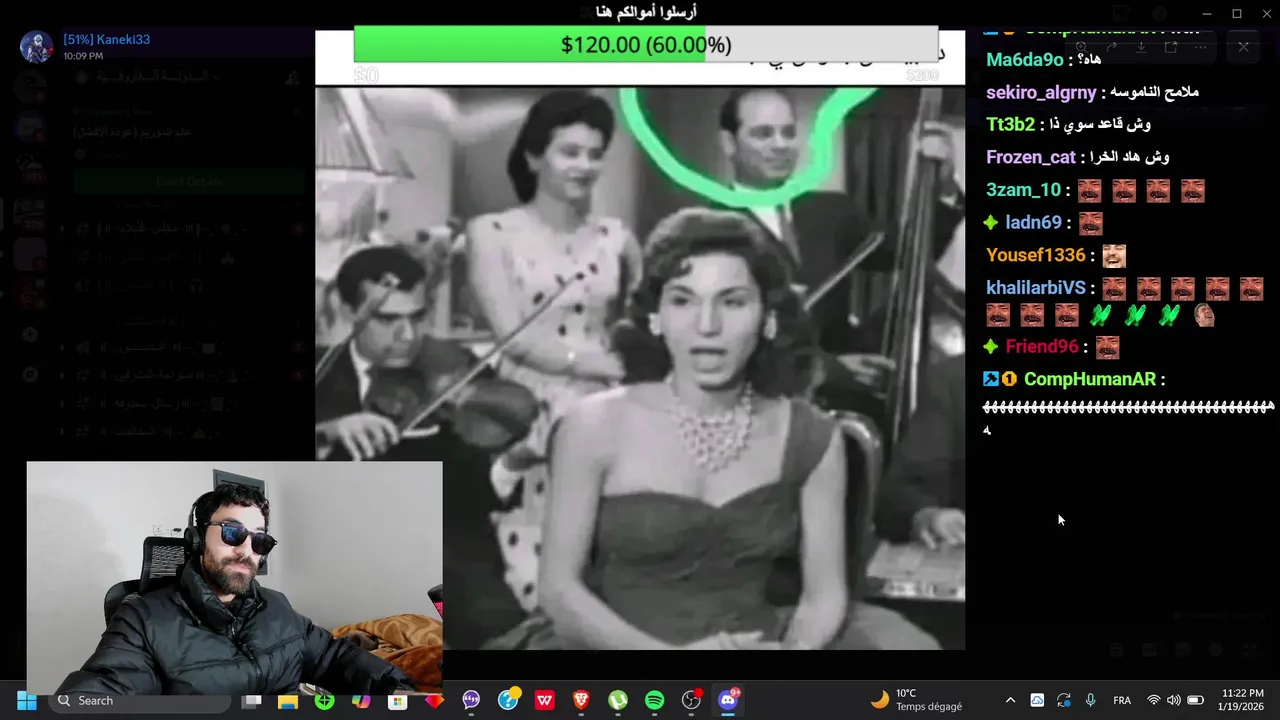This screenshot has height=720, width=1280.
Task: Launch the green circle app on taskbar
Action: (324, 701)
